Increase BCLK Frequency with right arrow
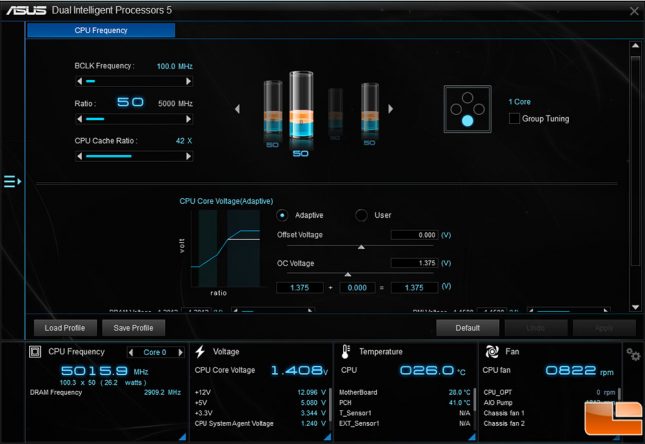 [x=188, y=81]
